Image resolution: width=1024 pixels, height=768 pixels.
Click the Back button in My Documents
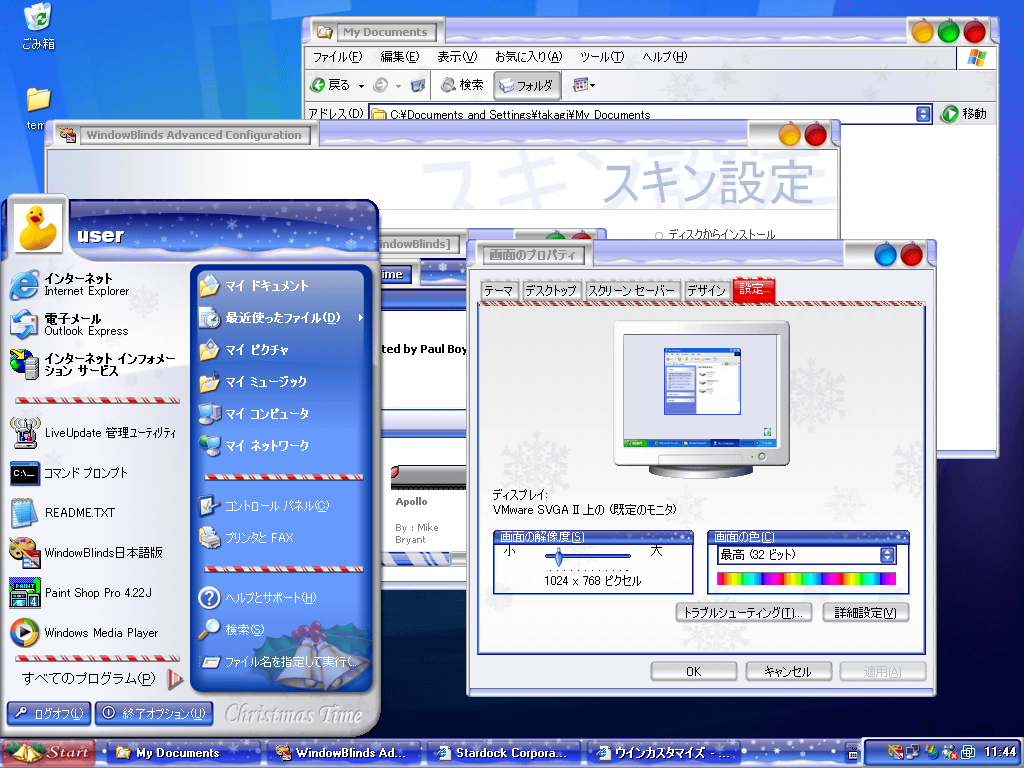point(330,85)
